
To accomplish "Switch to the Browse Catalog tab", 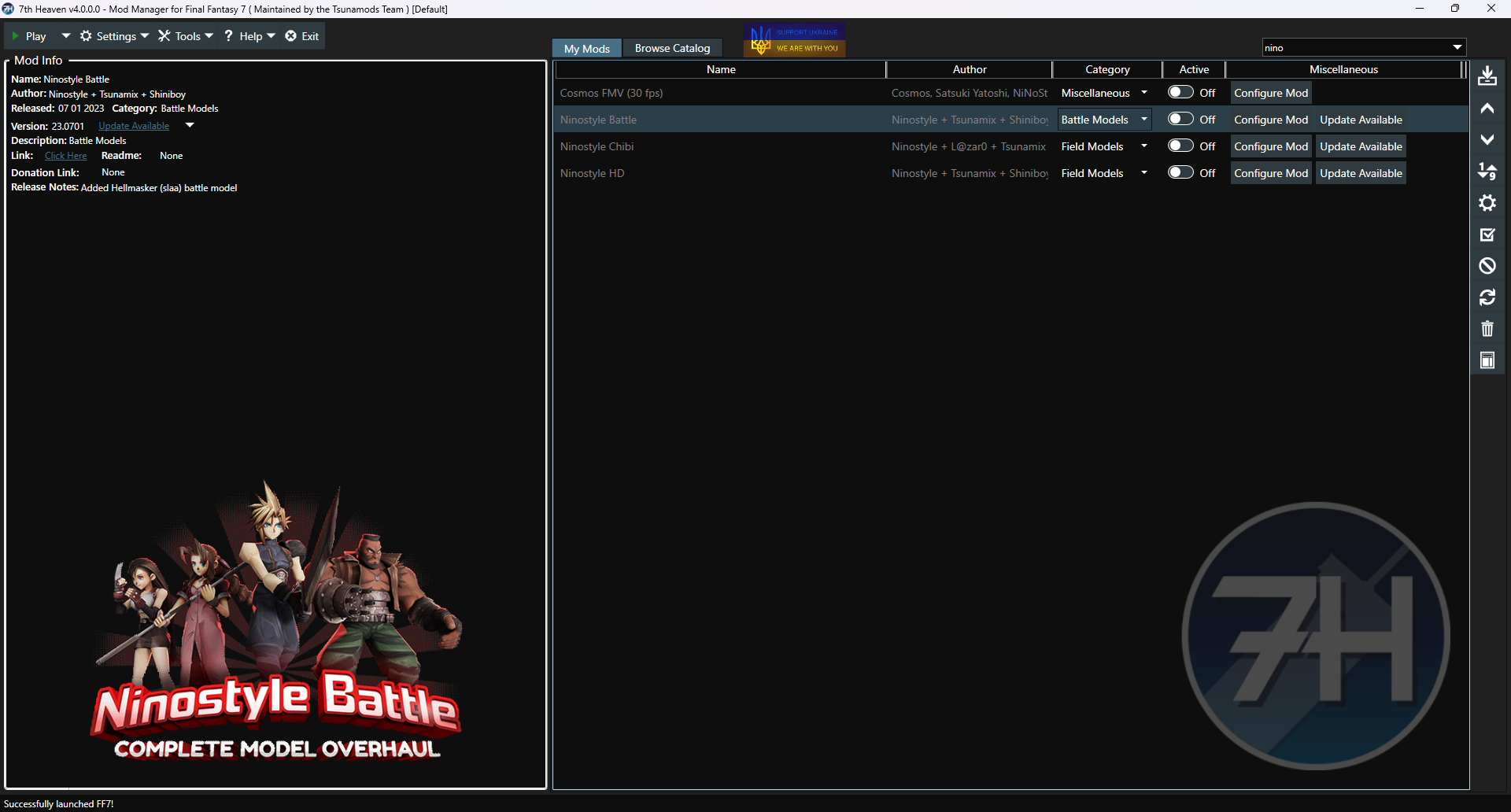I will 673,48.
